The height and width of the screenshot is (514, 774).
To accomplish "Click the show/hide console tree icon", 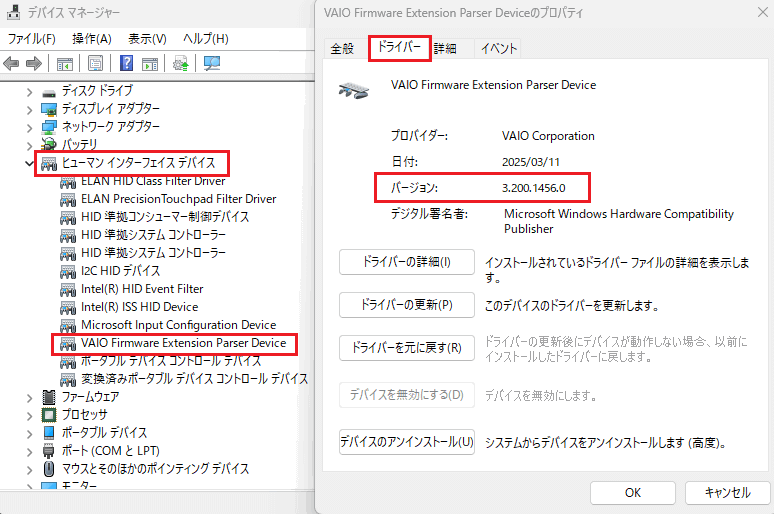I will pos(65,63).
